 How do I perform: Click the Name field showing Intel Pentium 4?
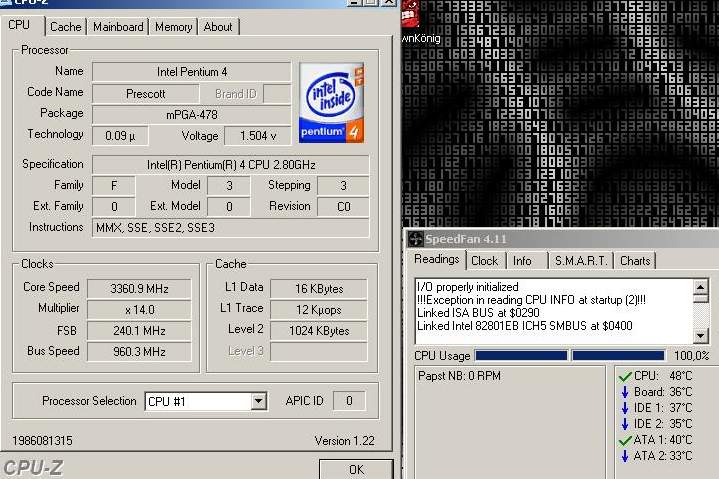point(192,72)
